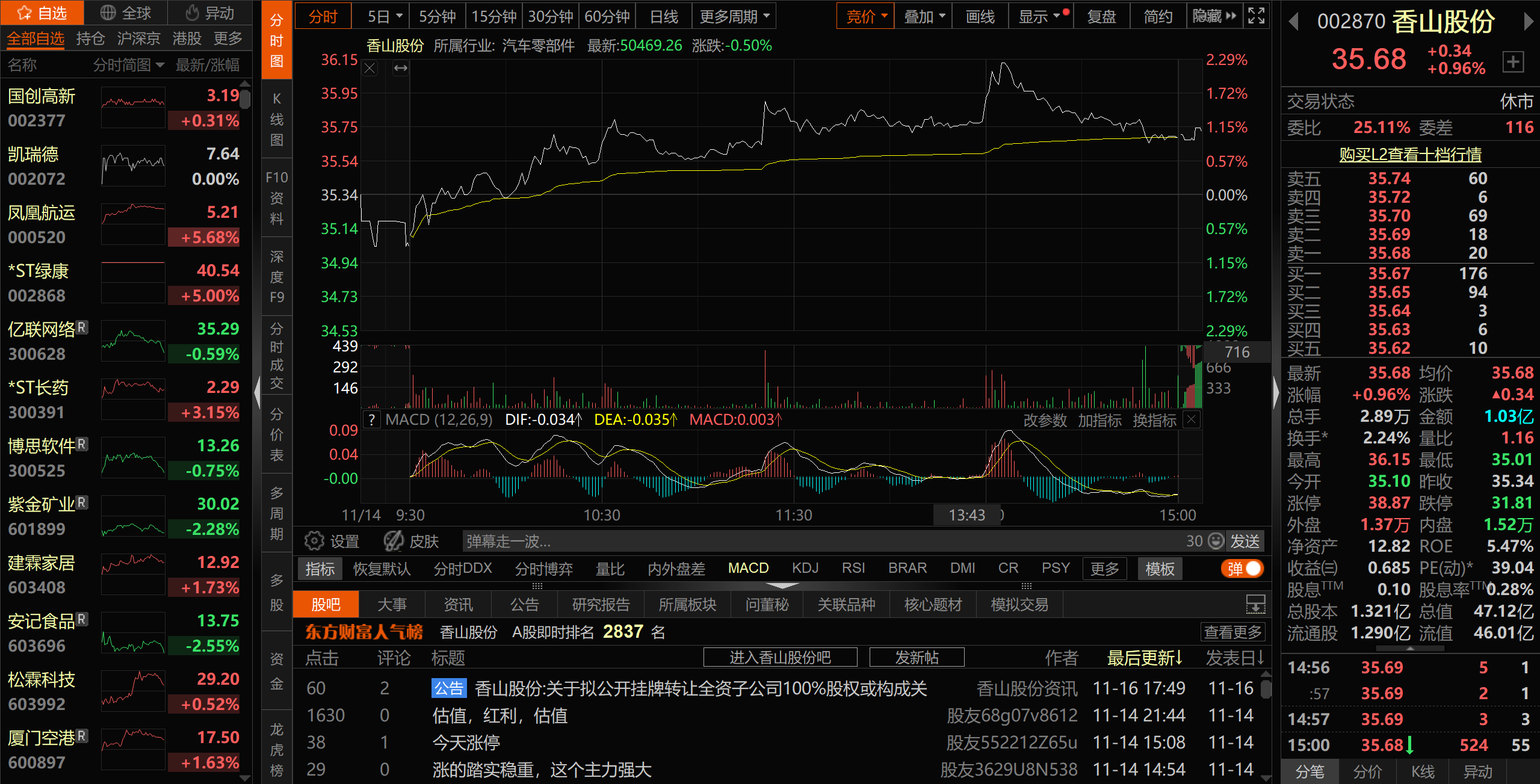Add stock via the plus icon
The height and width of the screenshot is (784, 1540).
click(1513, 61)
